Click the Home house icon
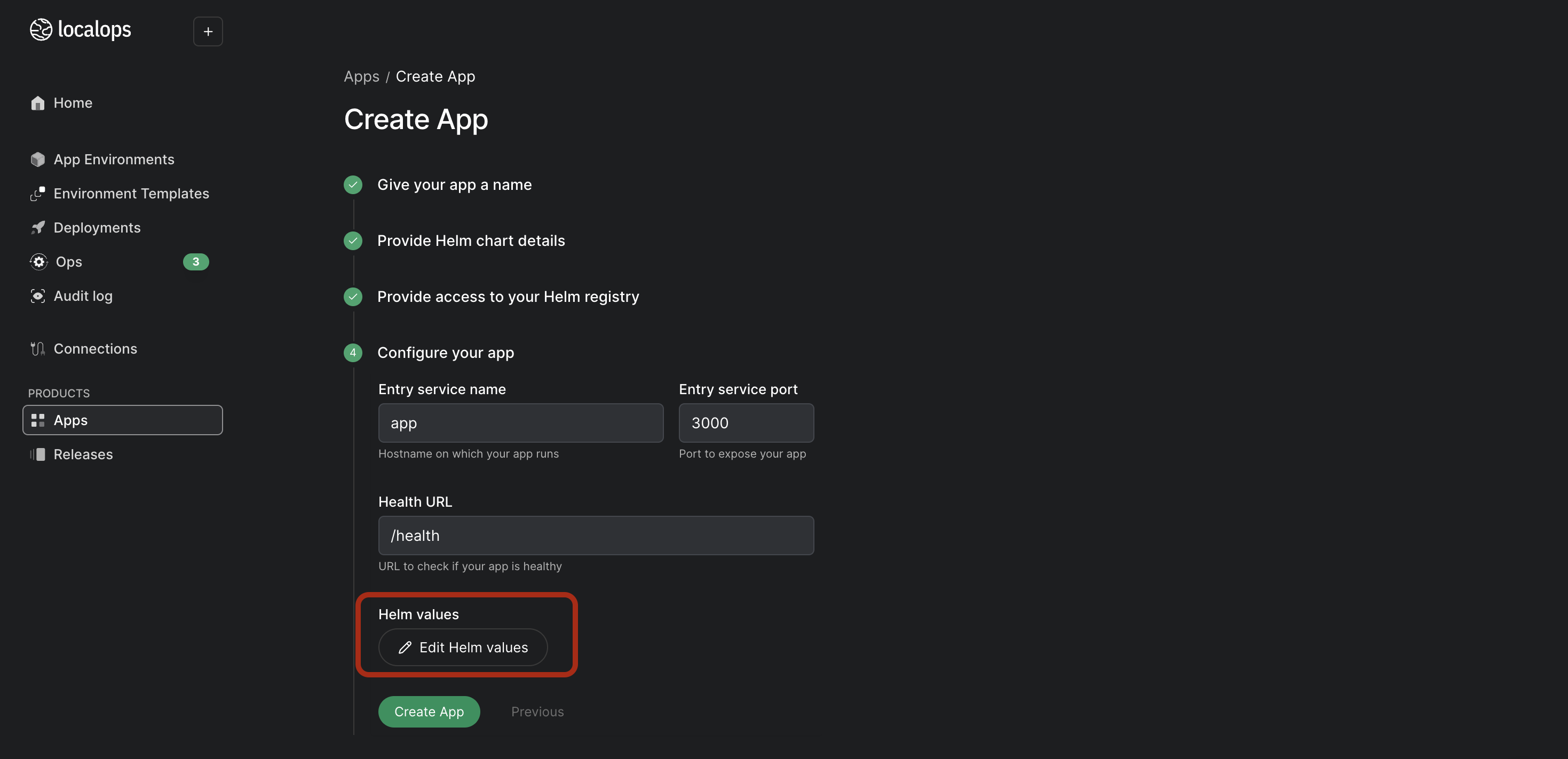Viewport: 1568px width, 759px height. pos(38,103)
